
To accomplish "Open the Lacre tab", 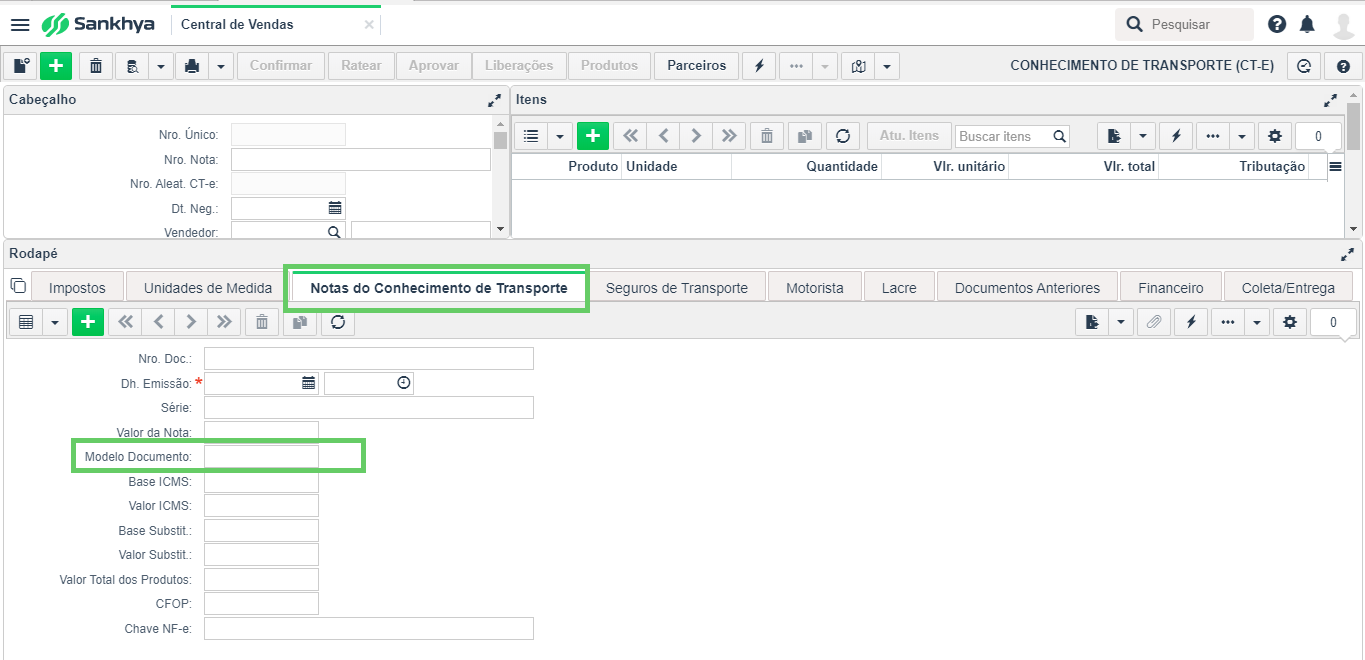I will [899, 288].
